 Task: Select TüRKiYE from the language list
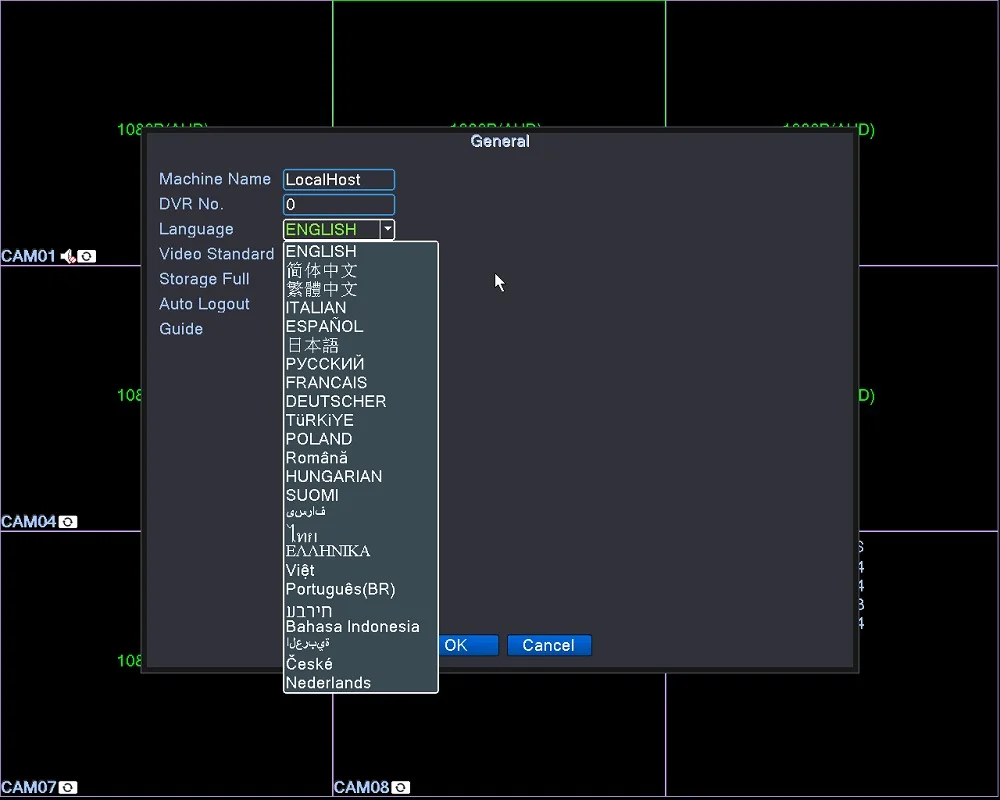pos(360,420)
